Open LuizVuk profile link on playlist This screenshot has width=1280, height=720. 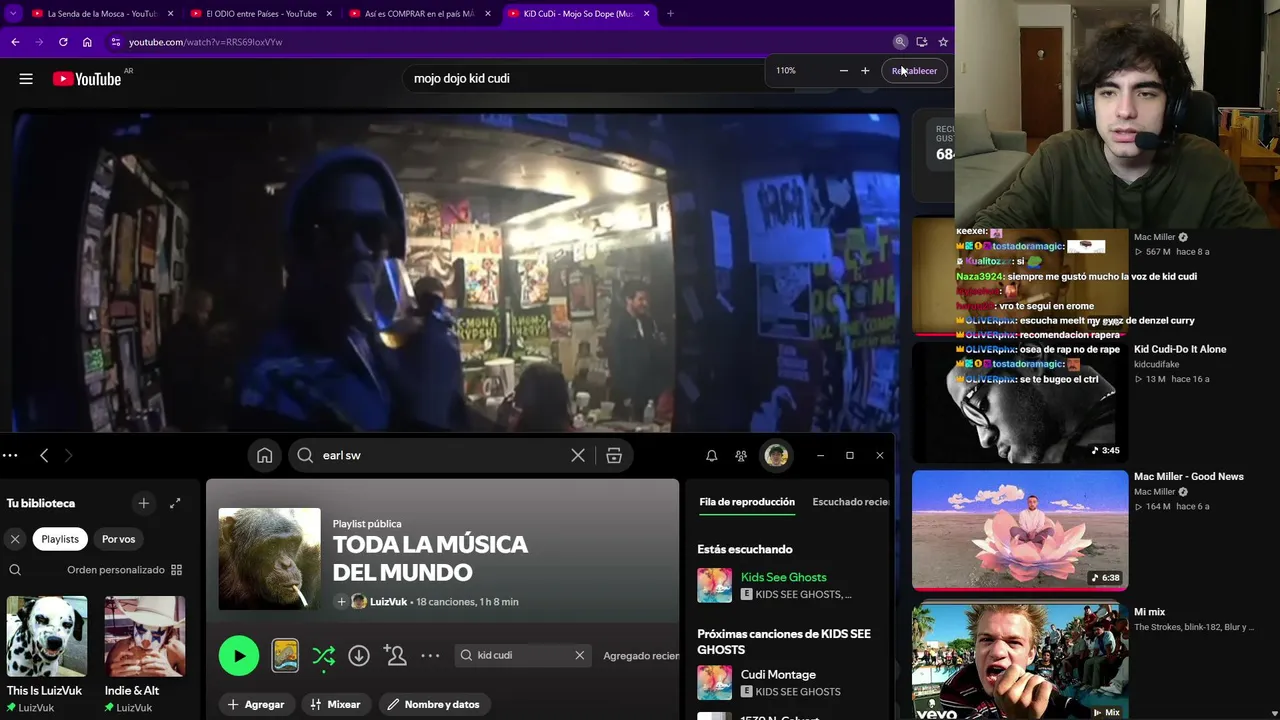tap(388, 602)
